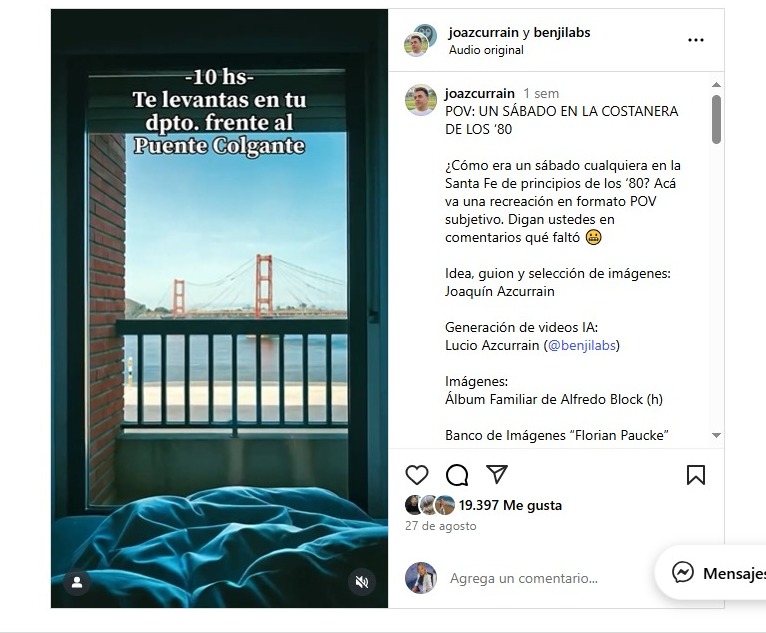Open Messenger icon in Mensajes bubble
This screenshot has width=766, height=633.
tap(682, 572)
